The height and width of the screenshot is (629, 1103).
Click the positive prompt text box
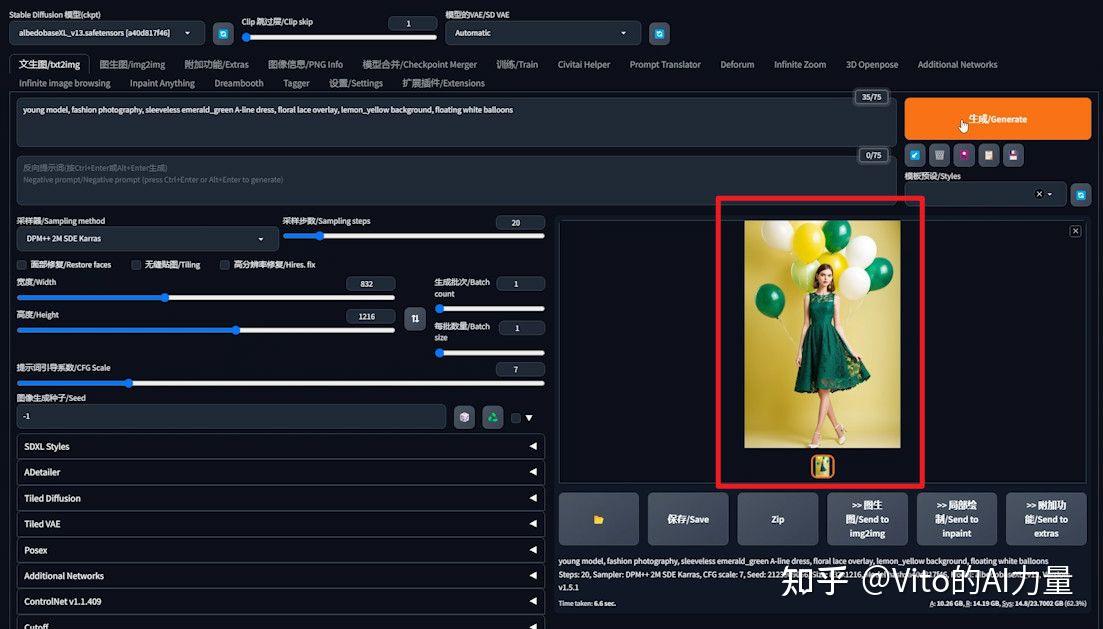coord(456,123)
